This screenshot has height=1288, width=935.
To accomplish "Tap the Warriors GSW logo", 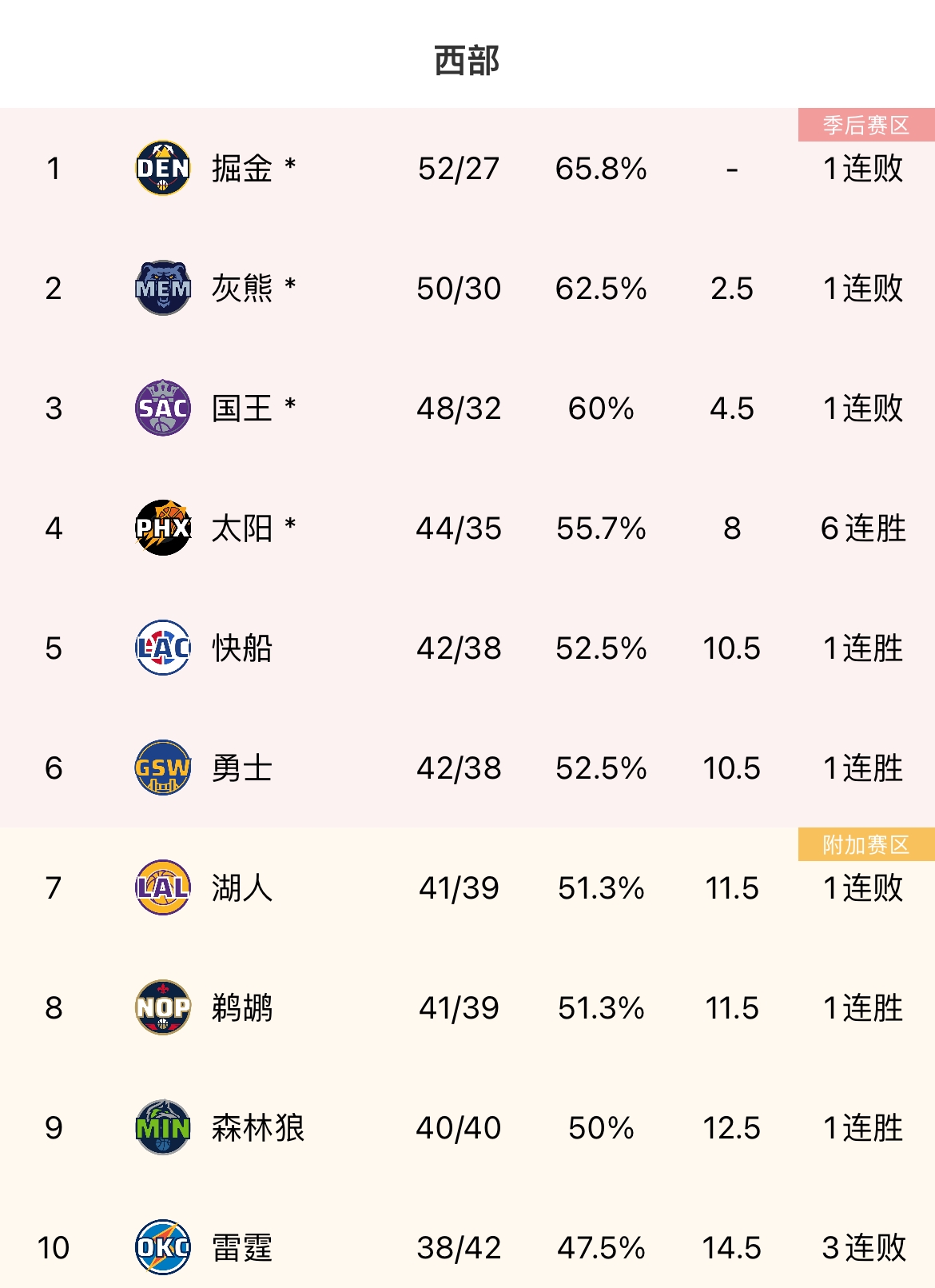I will 163,768.
